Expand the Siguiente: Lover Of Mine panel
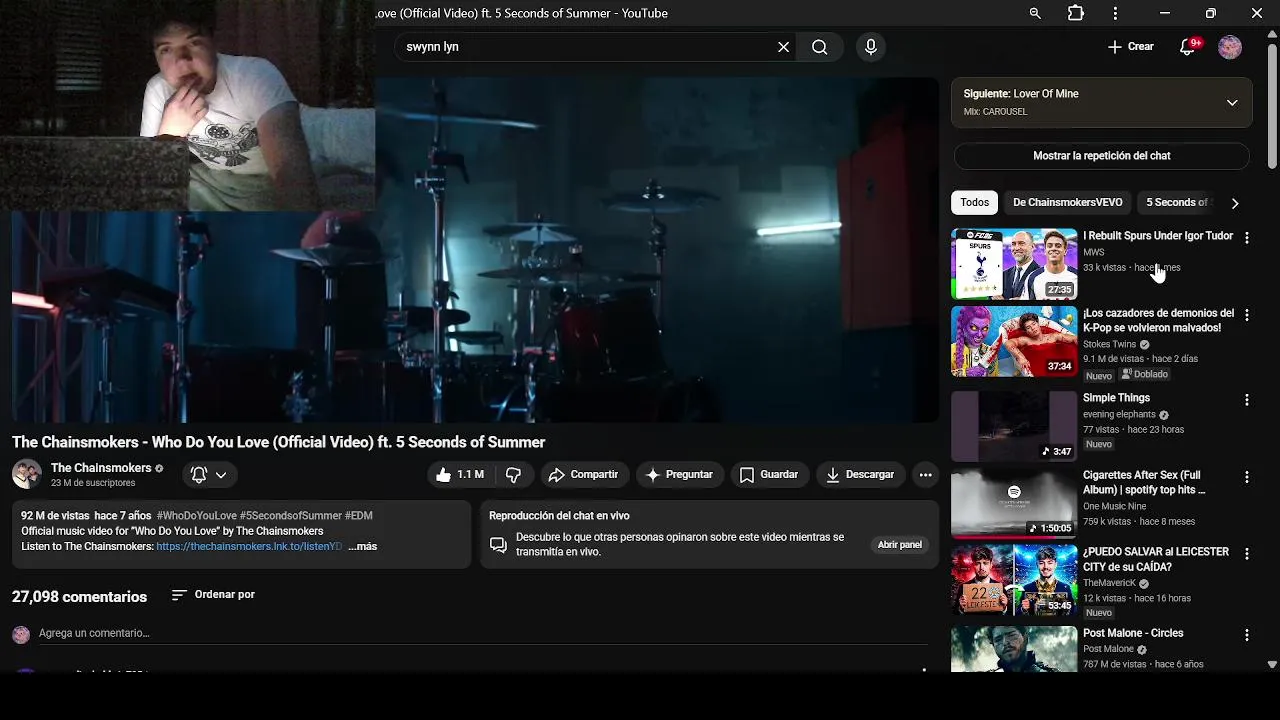The width and height of the screenshot is (1280, 720). (1232, 103)
